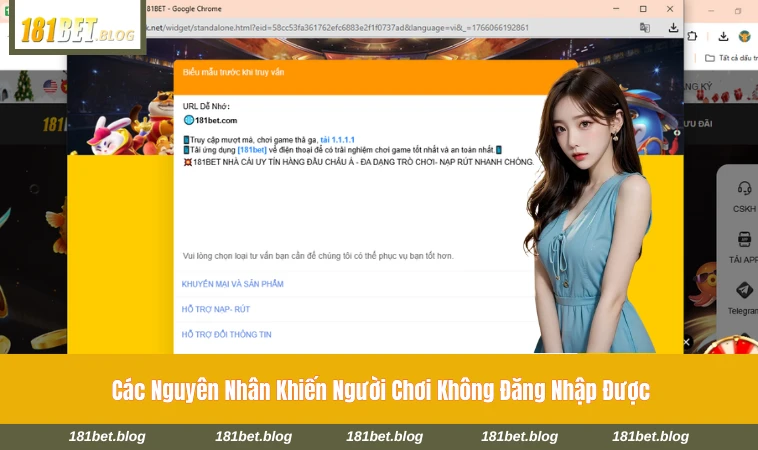Close the 181BET popup window
This screenshot has height=450, width=758.
pyautogui.click(x=670, y=9)
